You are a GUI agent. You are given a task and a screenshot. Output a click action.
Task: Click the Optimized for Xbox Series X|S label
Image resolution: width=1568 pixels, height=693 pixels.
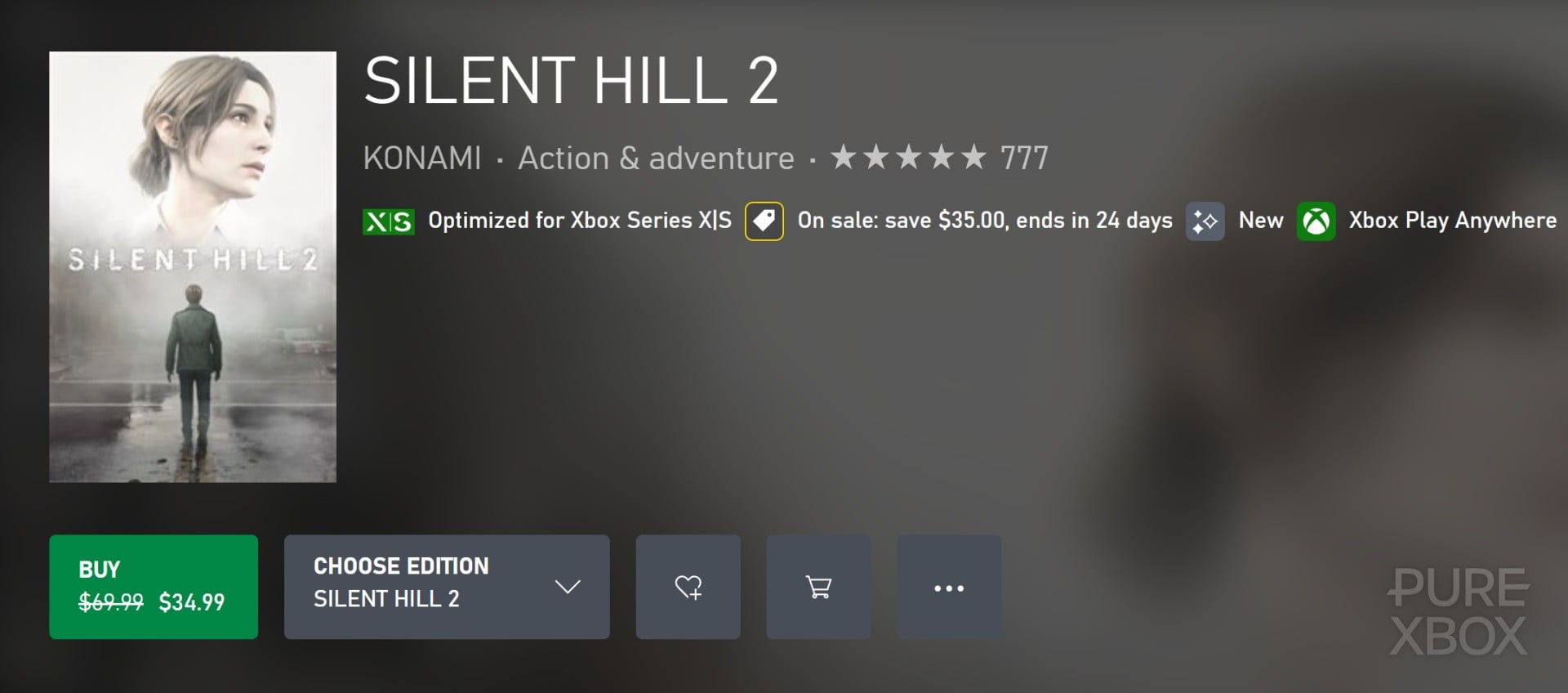pos(580,221)
